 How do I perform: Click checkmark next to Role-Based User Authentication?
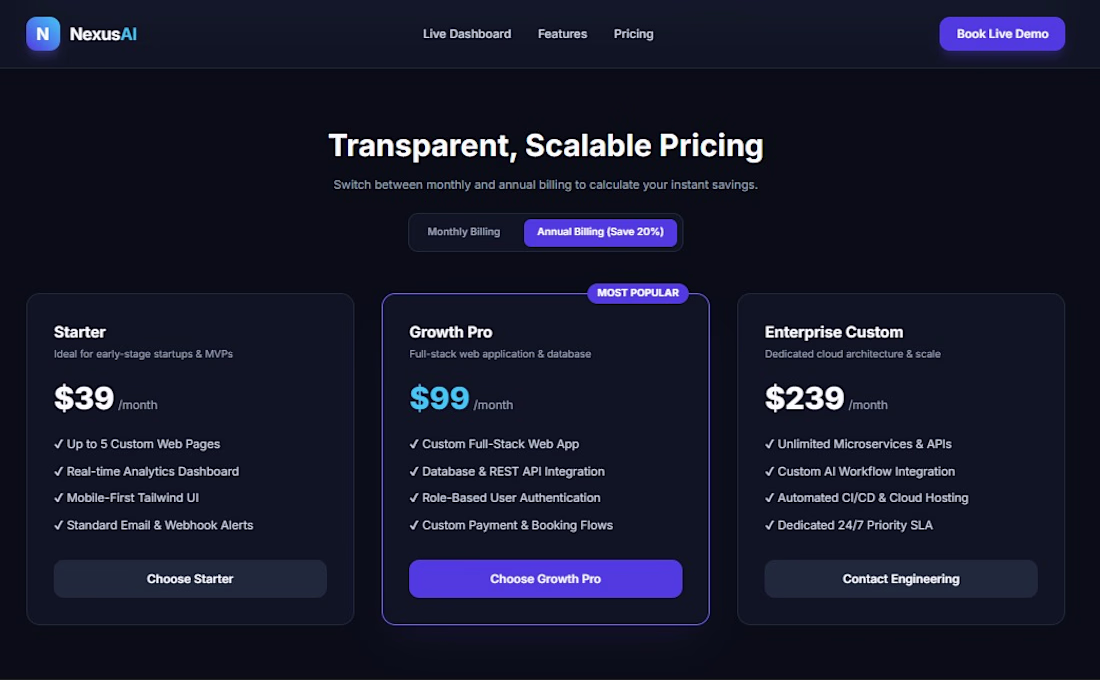(x=414, y=498)
